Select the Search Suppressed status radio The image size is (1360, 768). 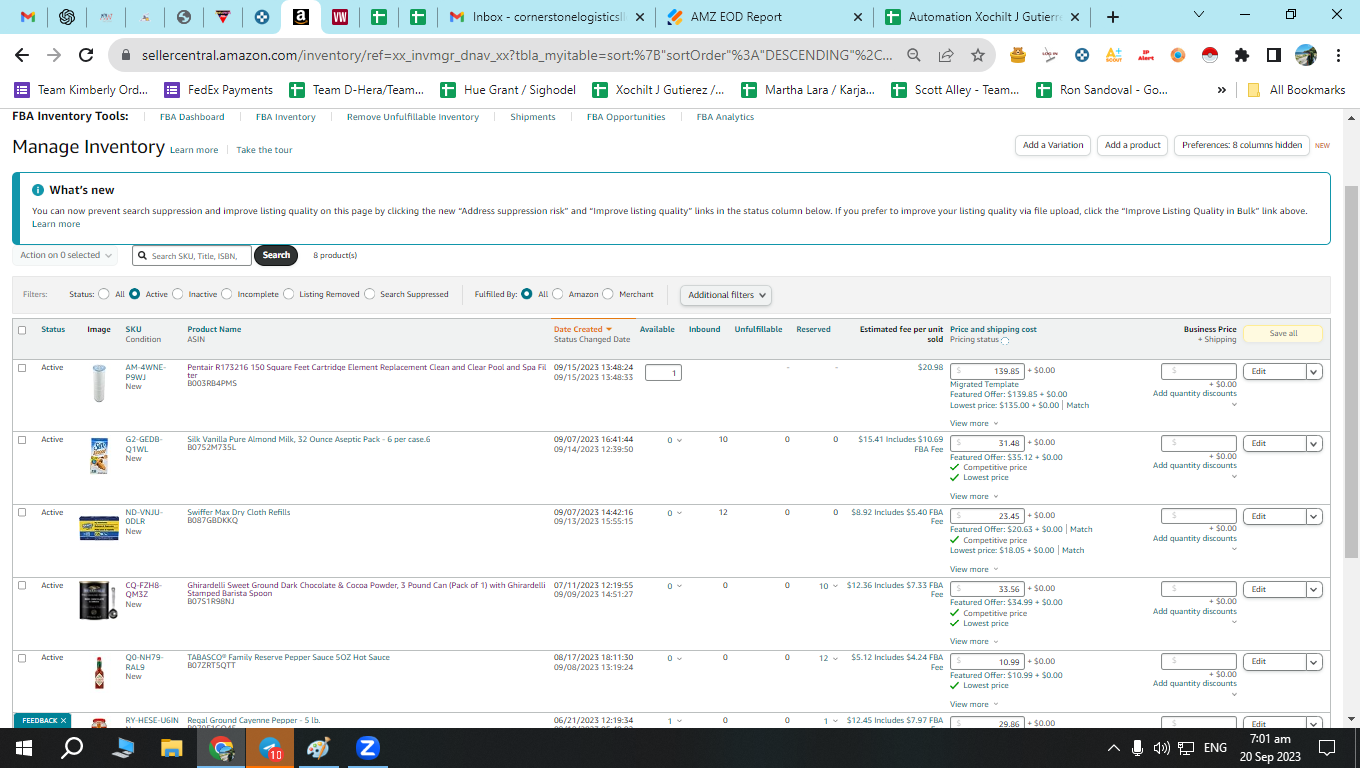click(370, 294)
